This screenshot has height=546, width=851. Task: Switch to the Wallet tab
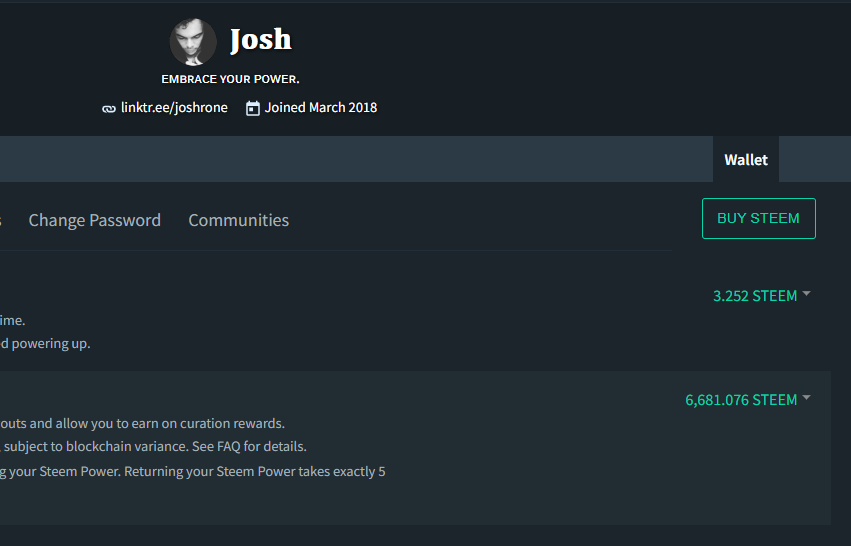[x=746, y=160]
